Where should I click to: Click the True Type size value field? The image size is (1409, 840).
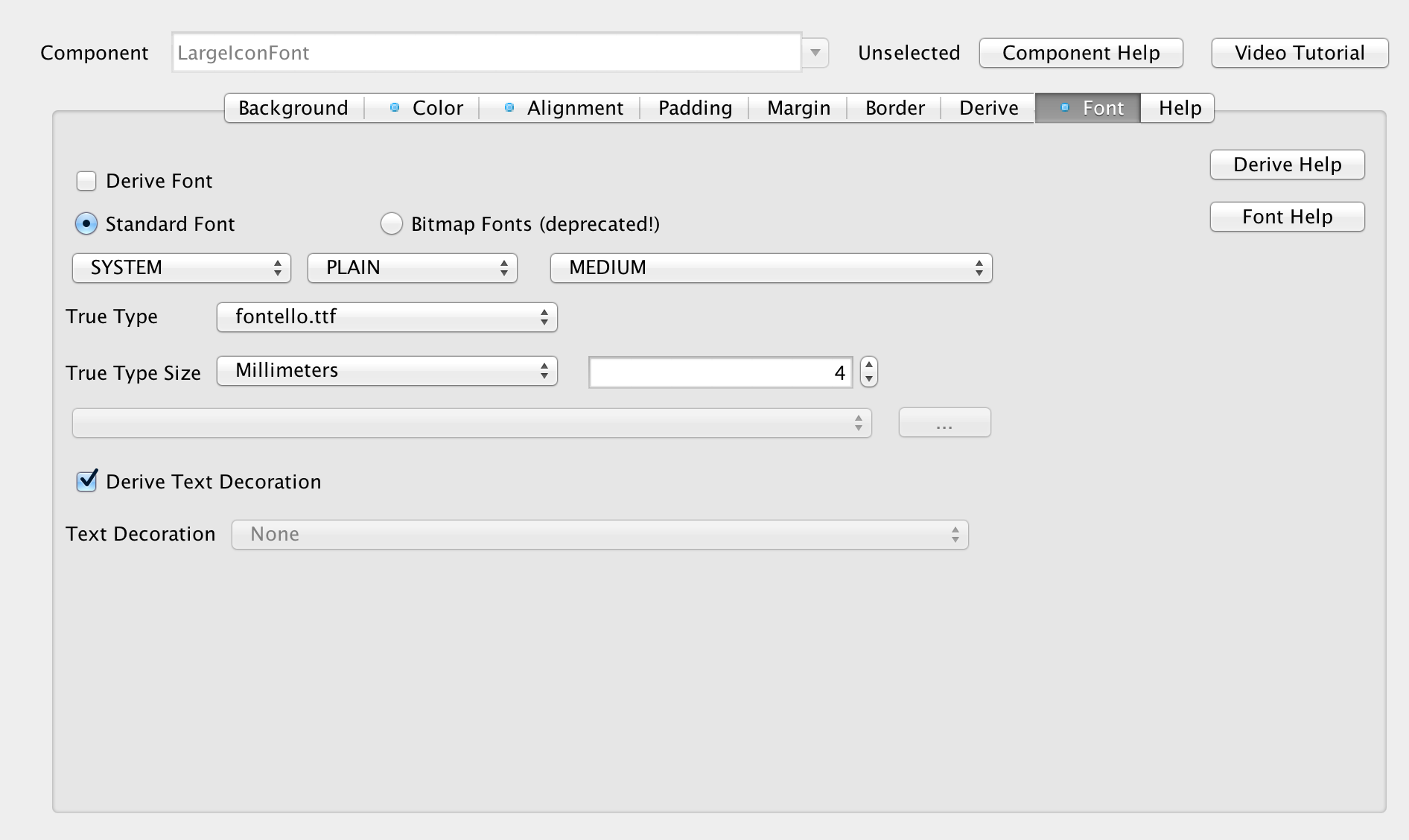(x=720, y=372)
